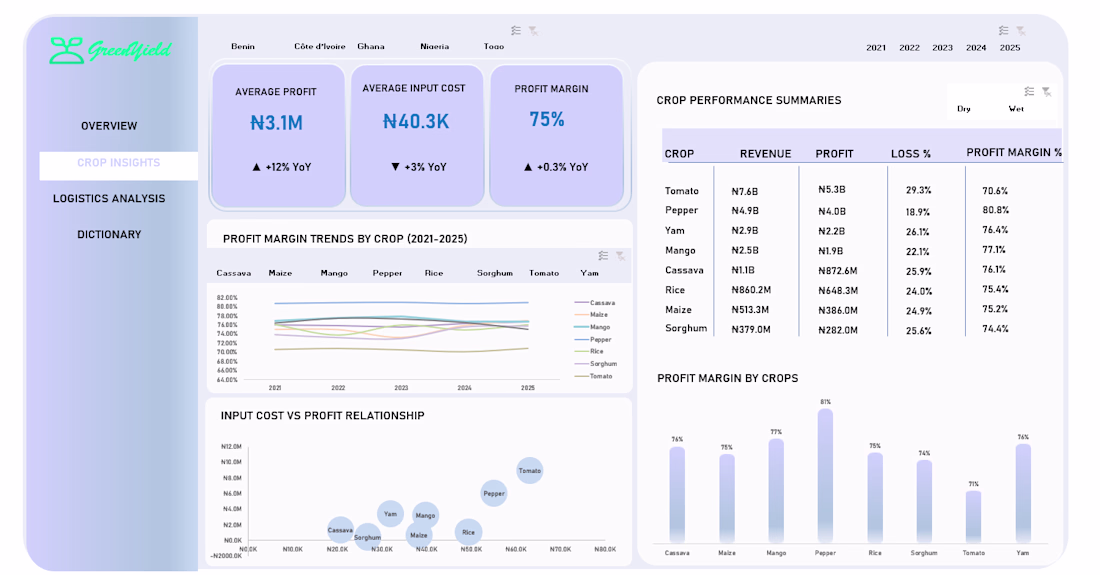The image size is (1100, 575).
Task: Select the Rice bubble in scatter chart
Action: [x=468, y=532]
